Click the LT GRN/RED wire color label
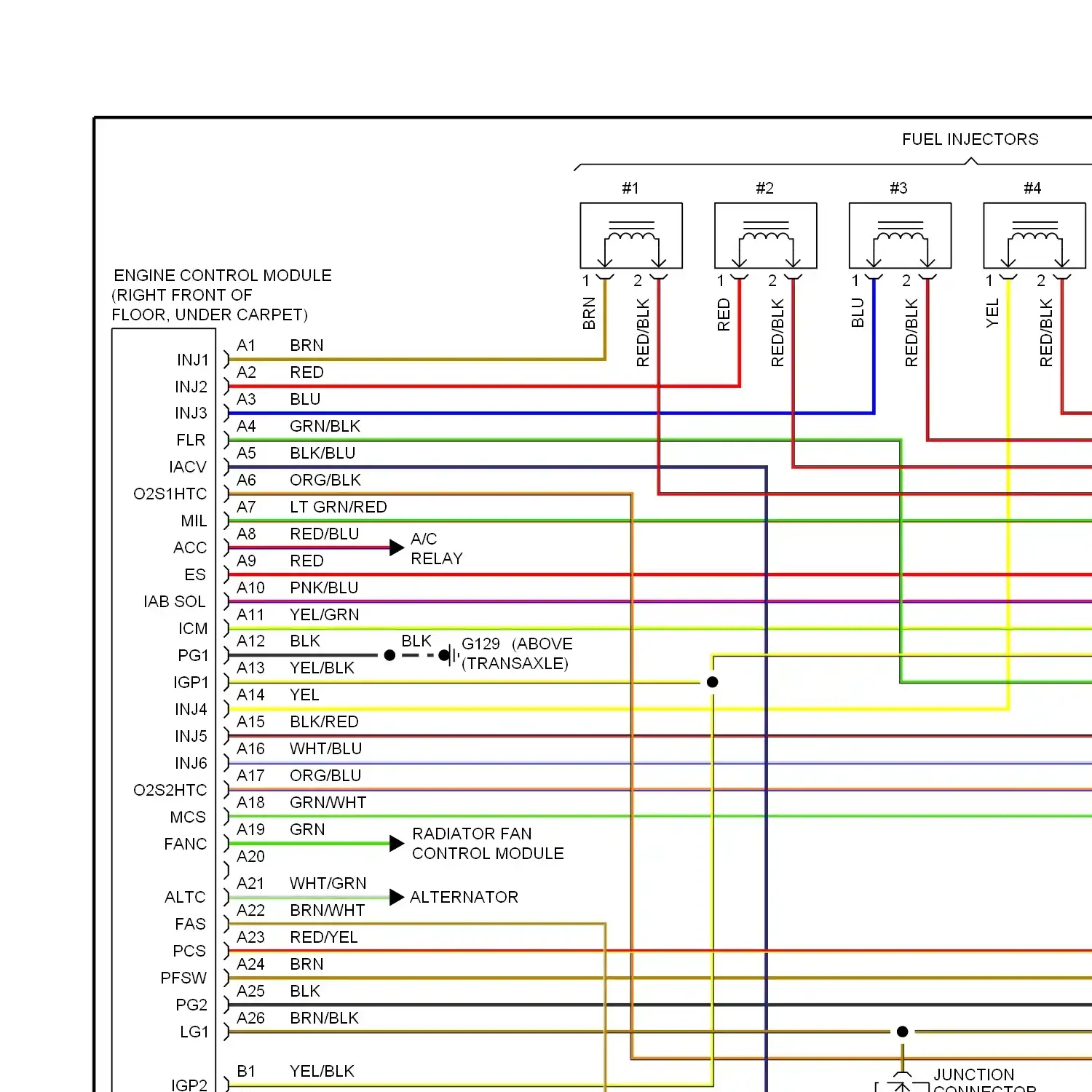 point(339,507)
